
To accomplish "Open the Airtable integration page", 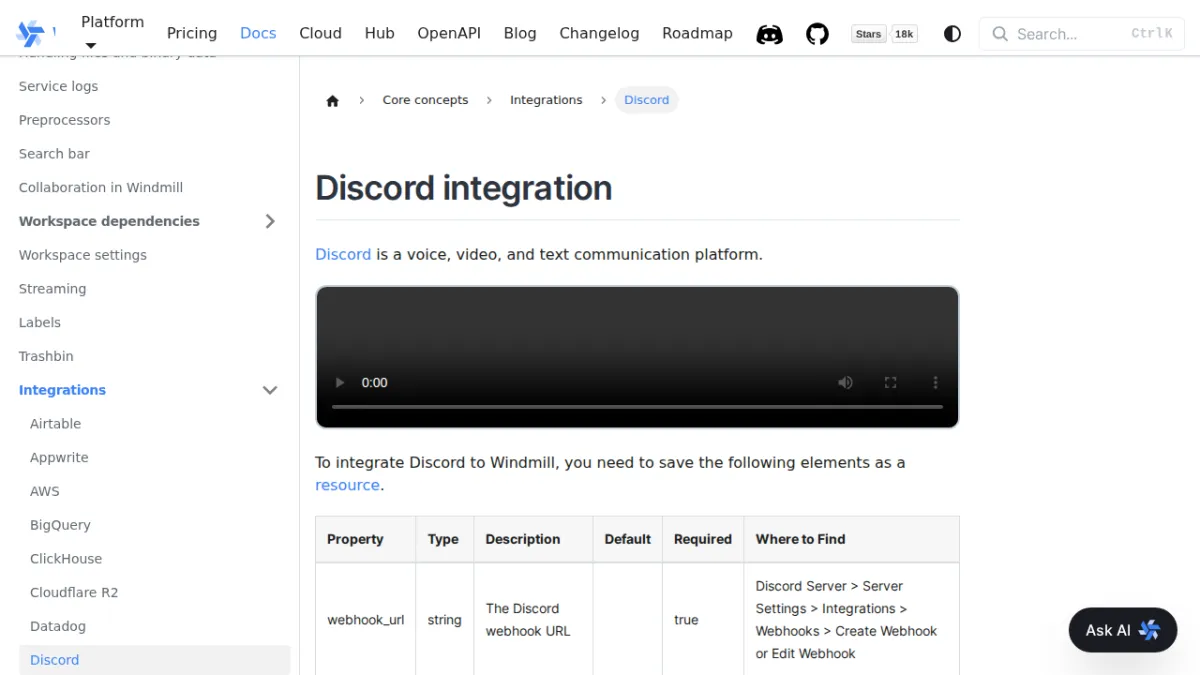I will (55, 424).
